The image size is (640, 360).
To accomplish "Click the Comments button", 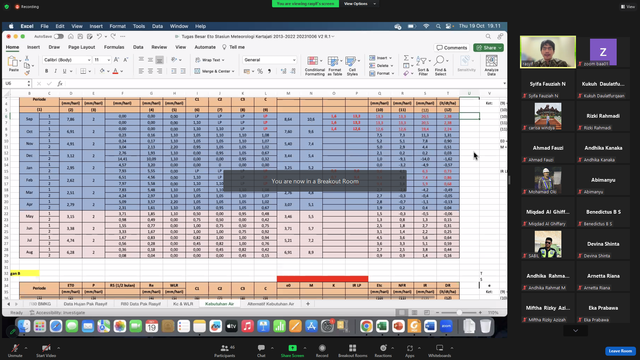I will click(x=451, y=48).
